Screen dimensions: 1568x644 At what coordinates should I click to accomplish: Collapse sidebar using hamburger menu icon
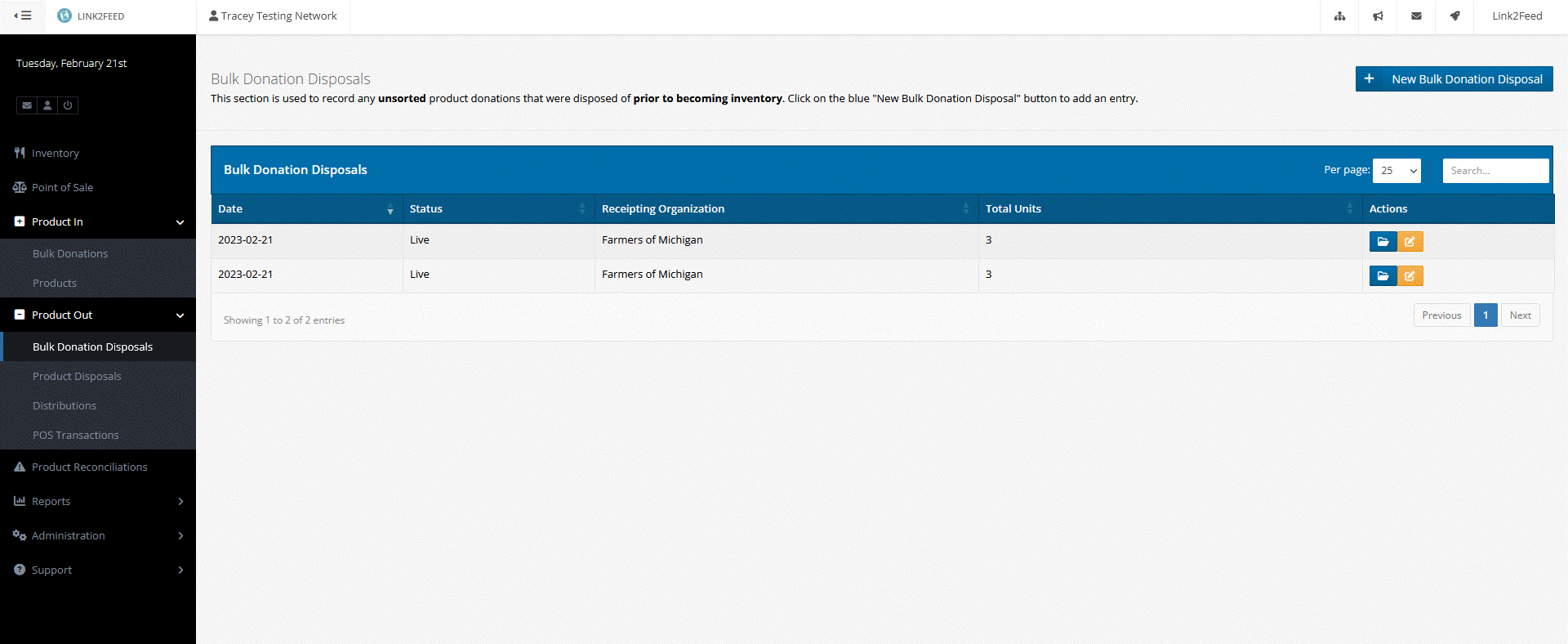point(23,16)
